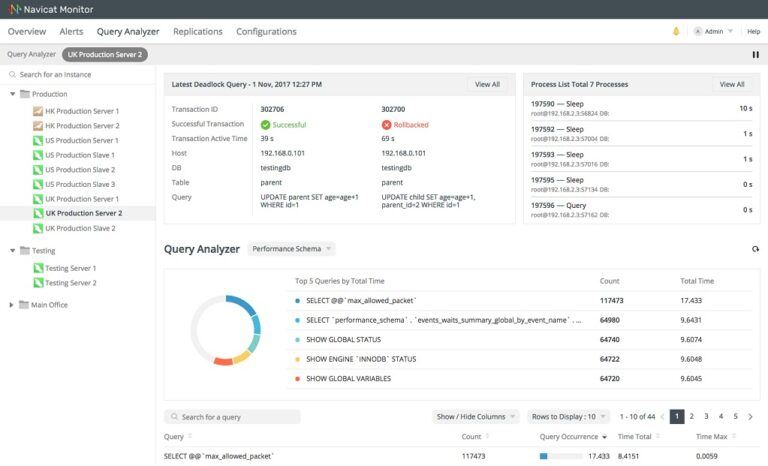768x466 pixels.
Task: Open the Rows to Display dropdown
Action: pyautogui.click(x=569, y=417)
